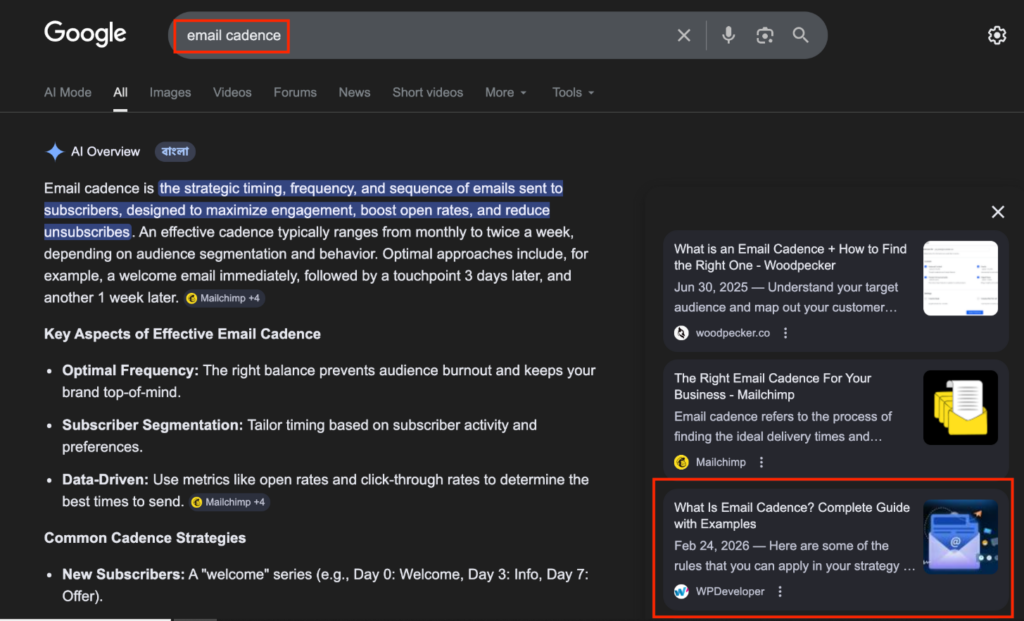
Task: Click the magnifier search icon
Action: [801, 35]
